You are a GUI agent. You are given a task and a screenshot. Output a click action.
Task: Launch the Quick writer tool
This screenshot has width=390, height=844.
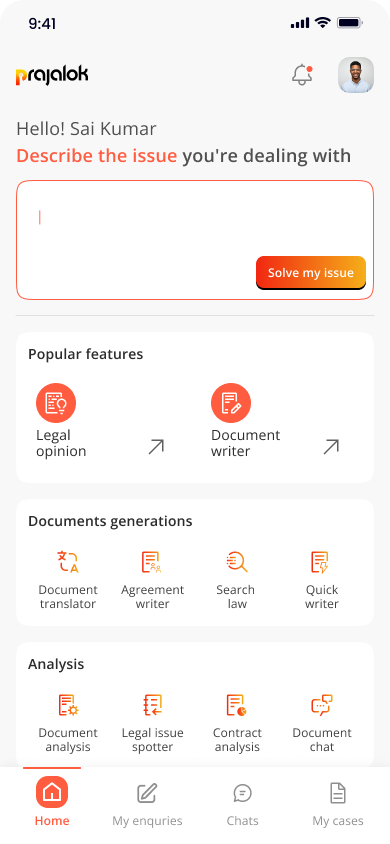(322, 580)
